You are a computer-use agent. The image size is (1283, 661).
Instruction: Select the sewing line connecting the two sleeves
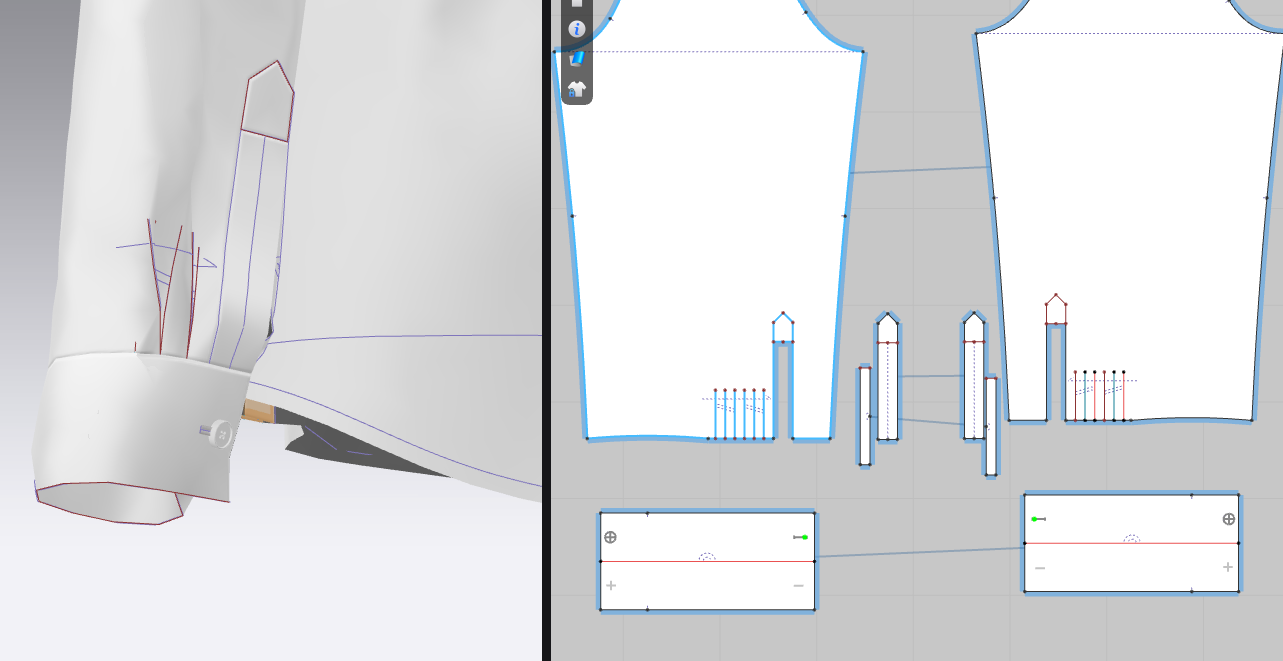[x=920, y=170]
